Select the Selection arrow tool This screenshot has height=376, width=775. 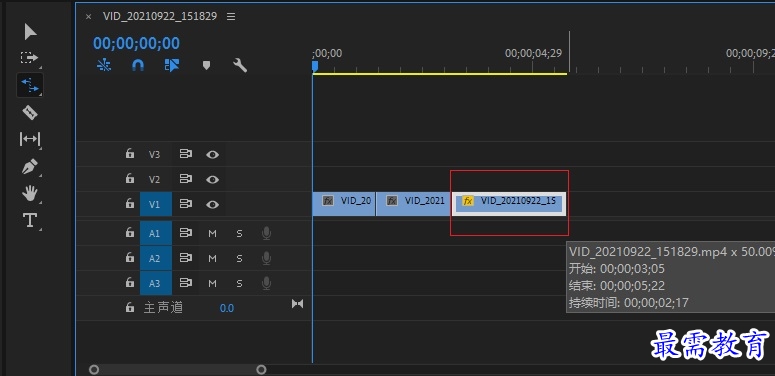30,32
